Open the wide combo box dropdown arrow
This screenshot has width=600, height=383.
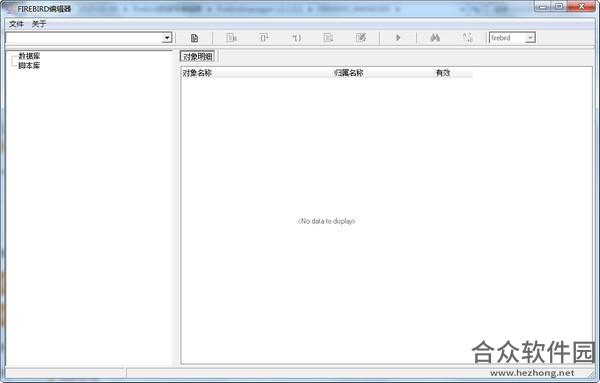click(167, 38)
